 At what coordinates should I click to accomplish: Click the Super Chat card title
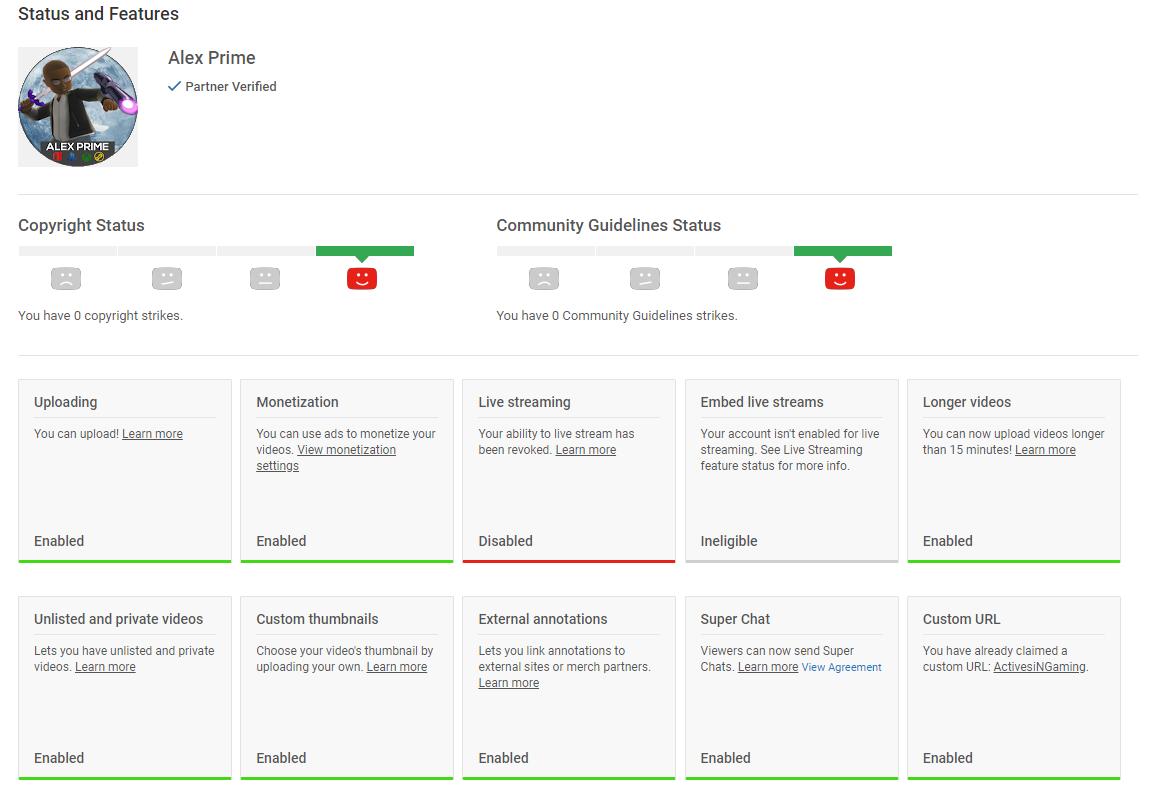click(735, 619)
